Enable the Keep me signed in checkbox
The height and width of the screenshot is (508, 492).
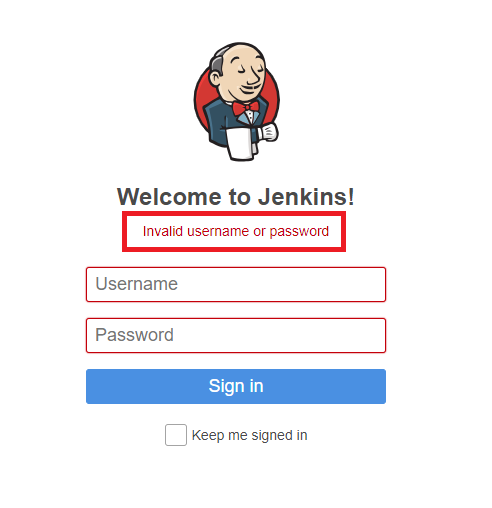[176, 435]
